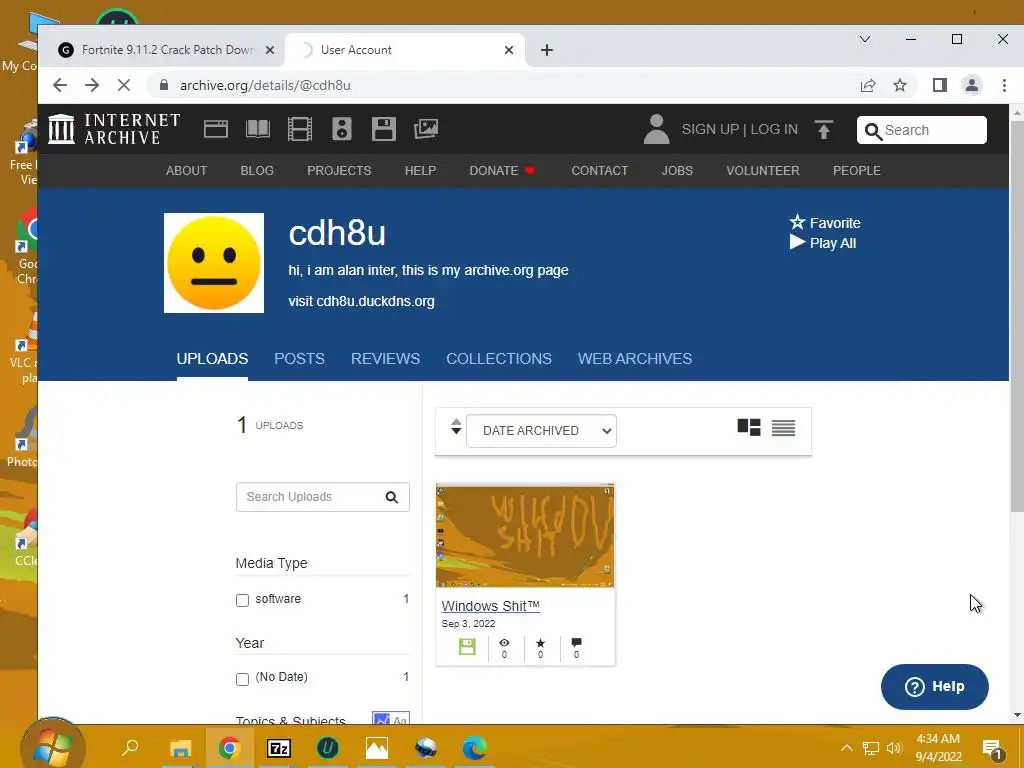
Task: Open Chrome three-dot menu
Action: coord(1004,85)
